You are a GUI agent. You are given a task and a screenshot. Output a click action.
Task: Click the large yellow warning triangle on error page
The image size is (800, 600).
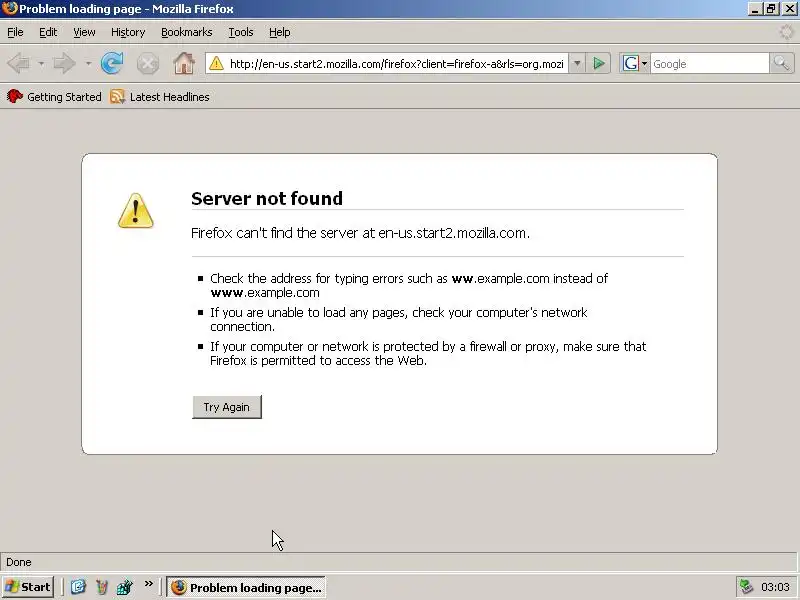tap(136, 210)
